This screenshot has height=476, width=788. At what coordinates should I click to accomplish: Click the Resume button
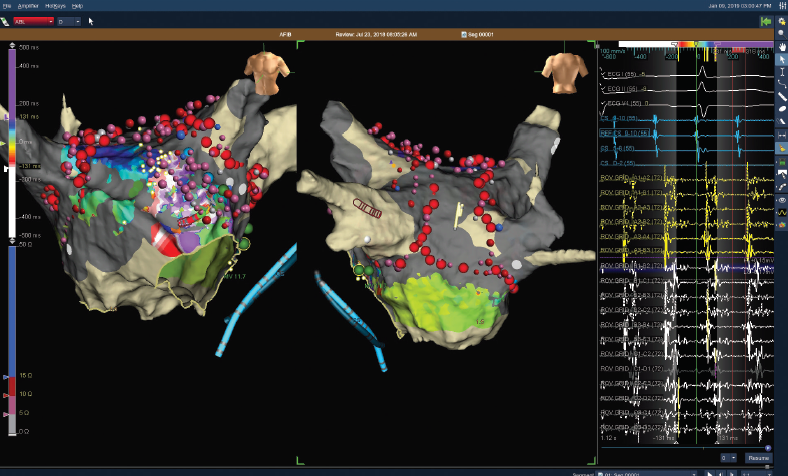click(x=758, y=458)
